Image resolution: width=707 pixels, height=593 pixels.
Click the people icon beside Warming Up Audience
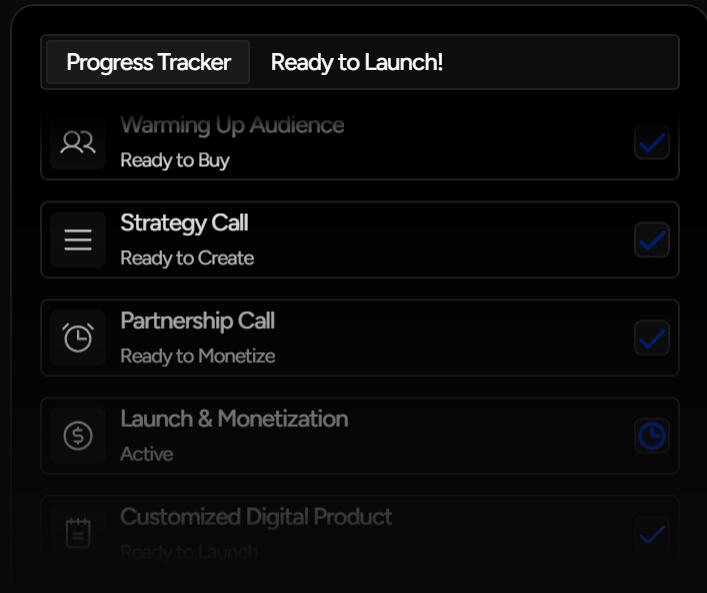pyautogui.click(x=78, y=143)
